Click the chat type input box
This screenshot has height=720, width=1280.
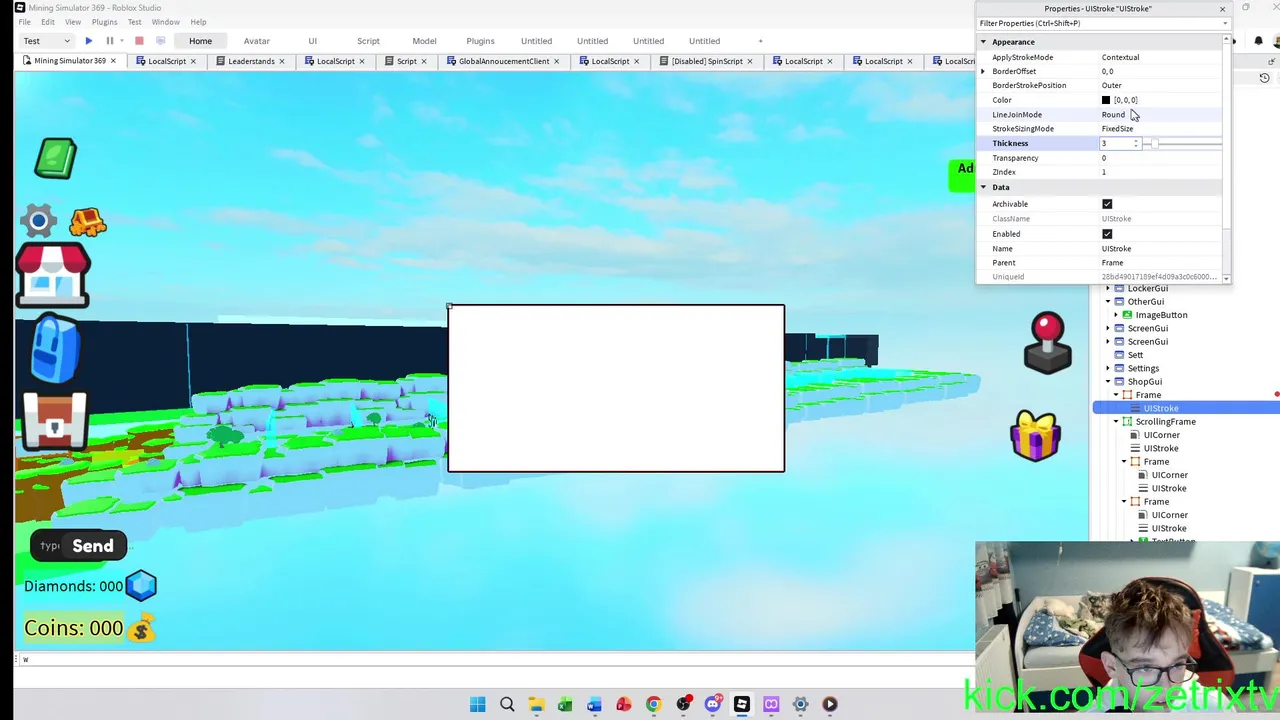tap(49, 546)
